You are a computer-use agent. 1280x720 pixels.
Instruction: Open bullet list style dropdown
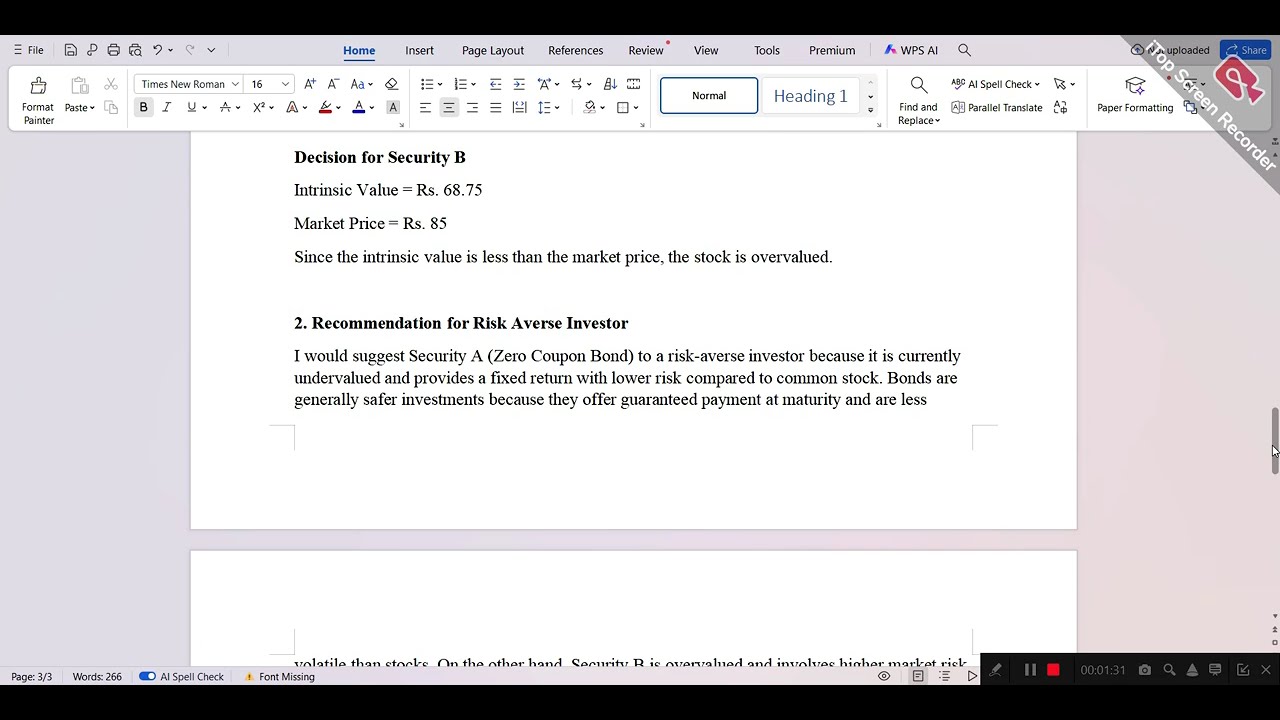coord(440,85)
